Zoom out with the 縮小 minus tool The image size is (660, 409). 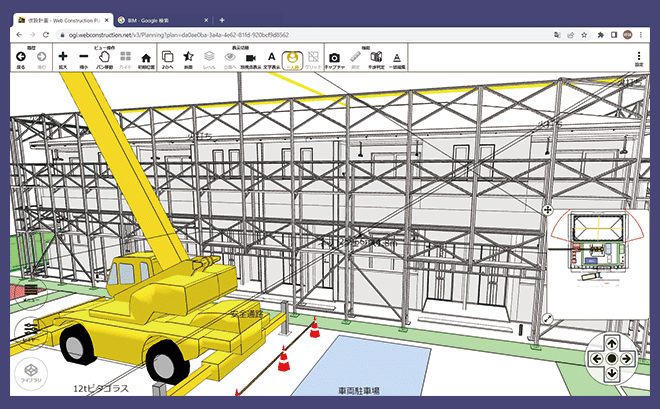pos(84,58)
